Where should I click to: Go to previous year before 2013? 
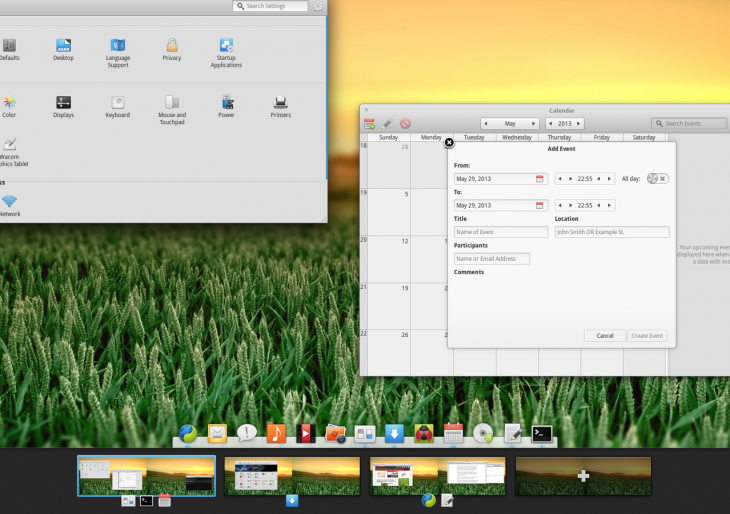(550, 124)
